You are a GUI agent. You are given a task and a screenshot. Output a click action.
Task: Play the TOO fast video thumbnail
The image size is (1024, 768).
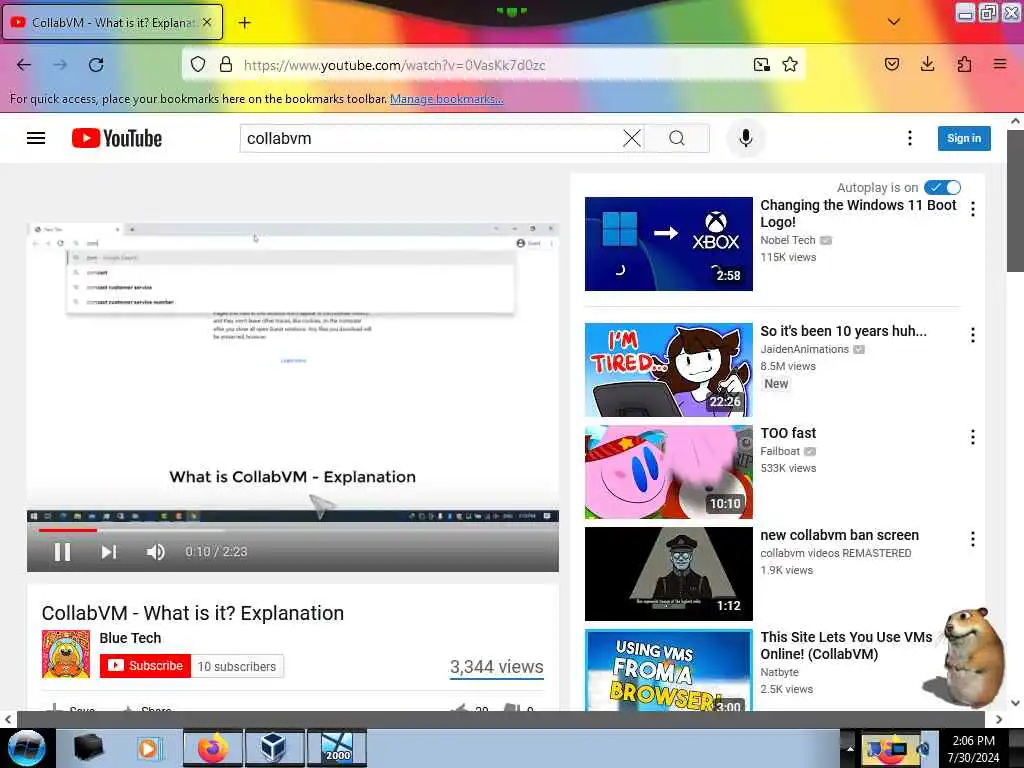point(669,472)
